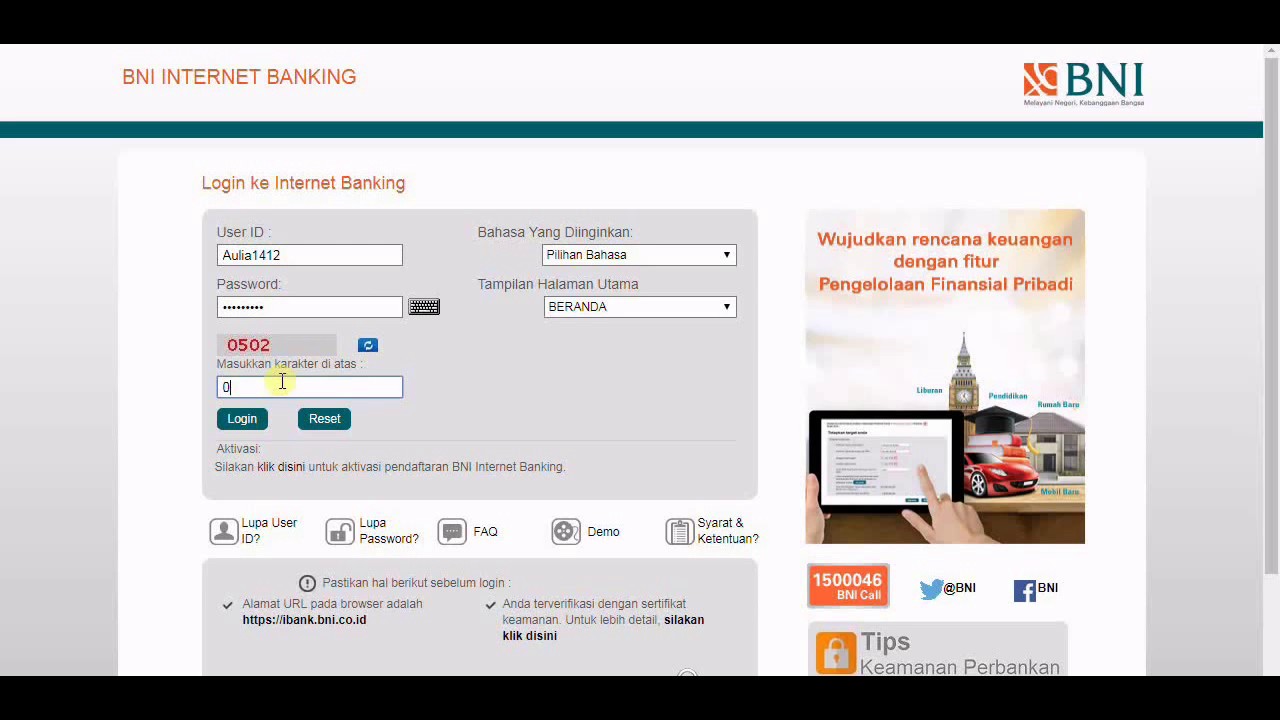
Task: Click the BNI logo in header
Action: (1083, 84)
